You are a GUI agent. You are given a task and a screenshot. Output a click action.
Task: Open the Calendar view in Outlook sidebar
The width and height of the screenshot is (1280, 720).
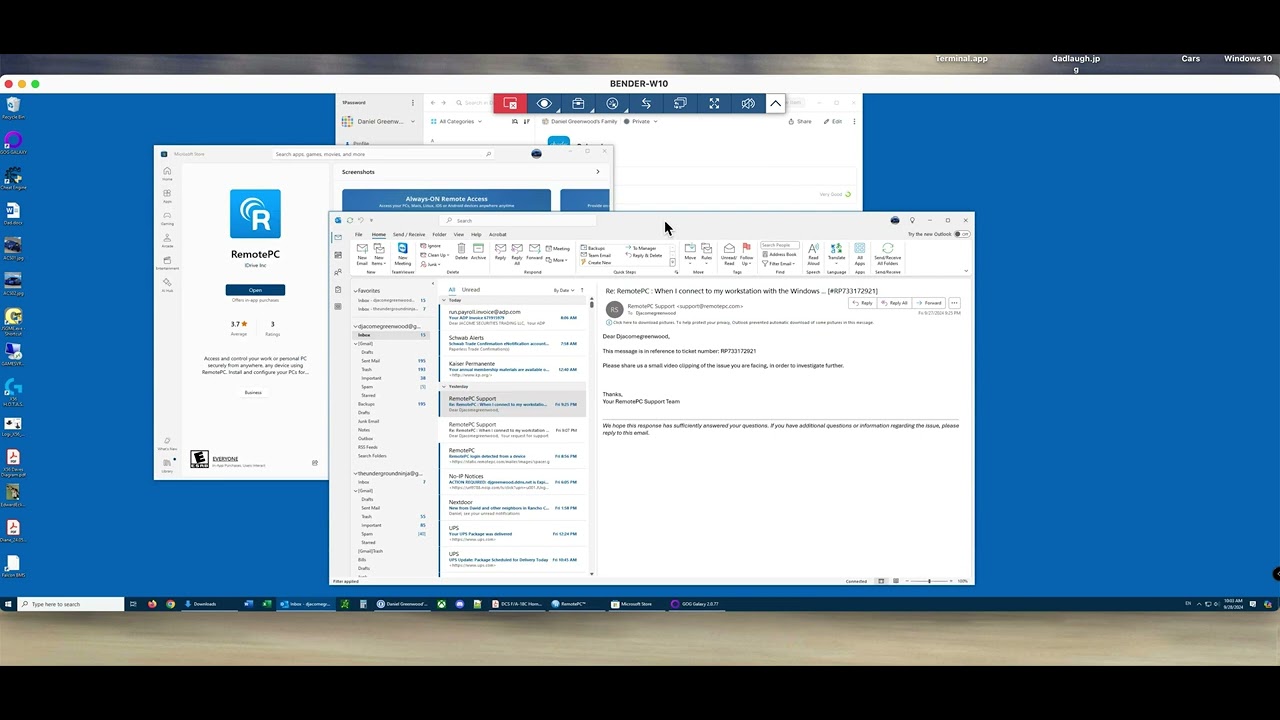(338, 255)
